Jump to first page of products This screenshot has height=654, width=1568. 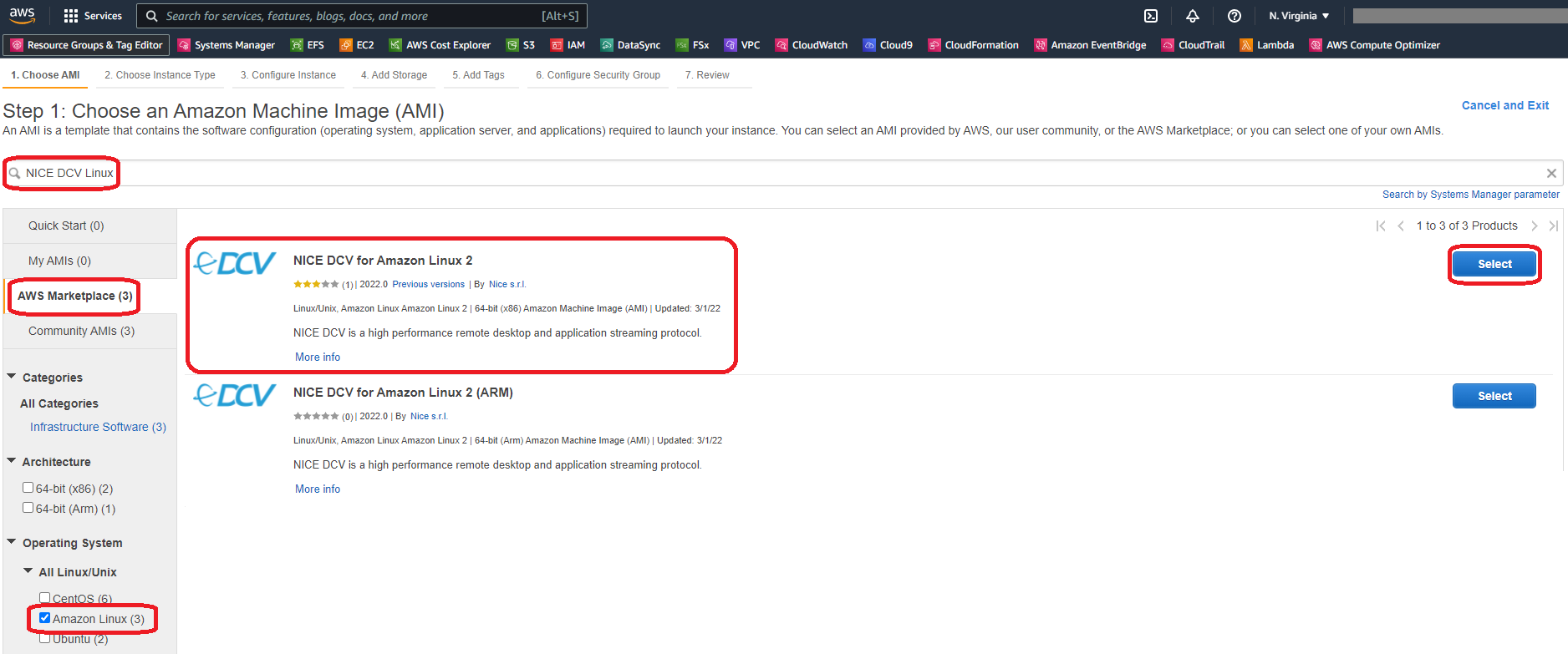[1381, 226]
